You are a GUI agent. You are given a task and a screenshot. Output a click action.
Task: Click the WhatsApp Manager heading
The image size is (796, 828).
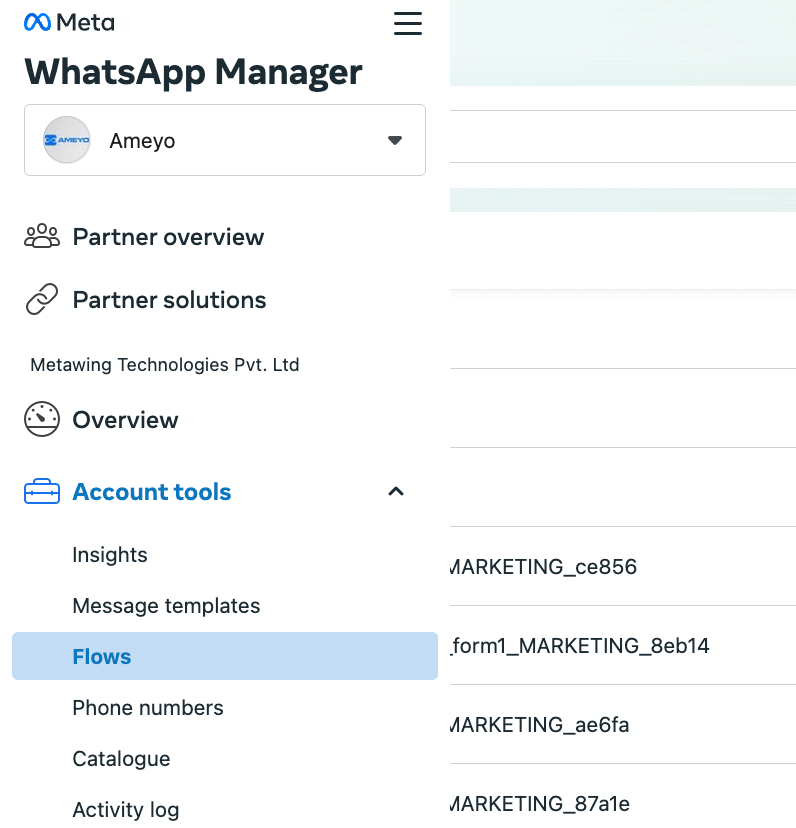tap(193, 72)
